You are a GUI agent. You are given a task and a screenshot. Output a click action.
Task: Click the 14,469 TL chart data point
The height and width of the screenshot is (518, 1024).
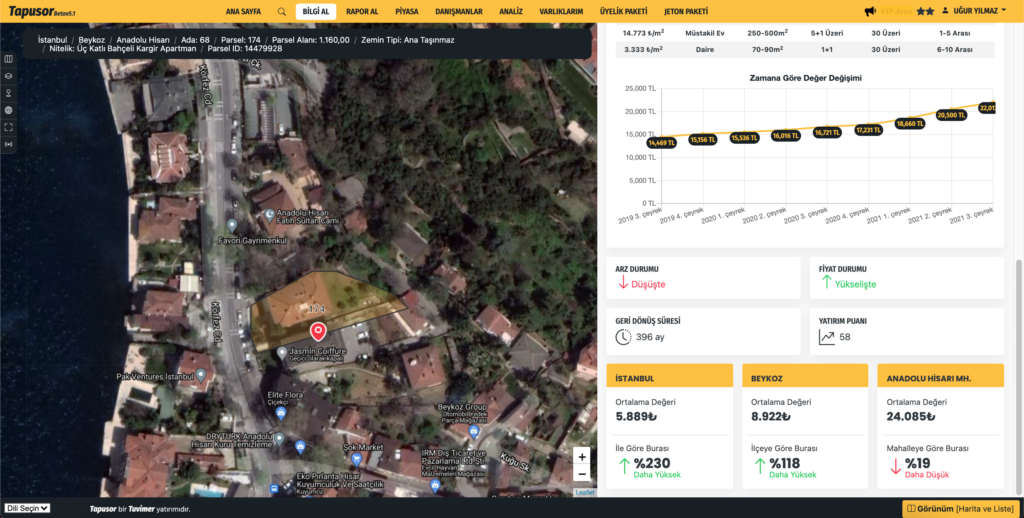[x=662, y=143]
